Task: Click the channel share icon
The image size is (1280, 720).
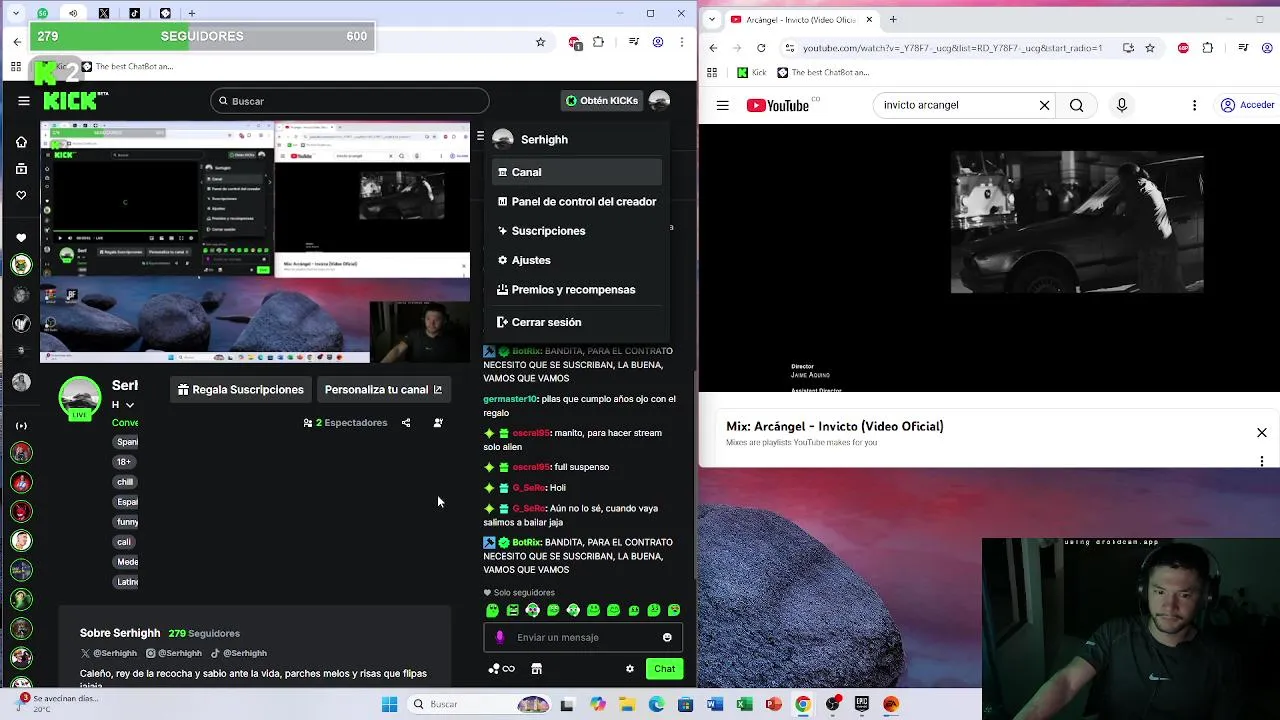Action: 406,423
